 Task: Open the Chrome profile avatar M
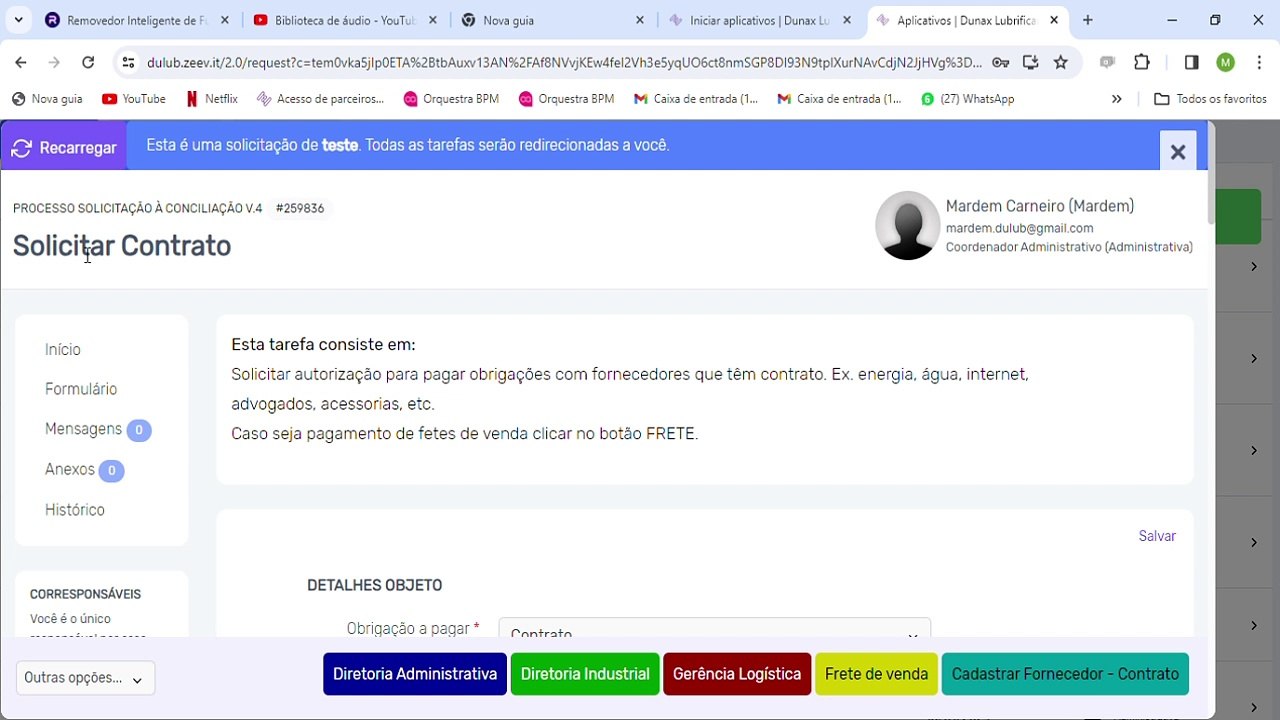click(1225, 62)
